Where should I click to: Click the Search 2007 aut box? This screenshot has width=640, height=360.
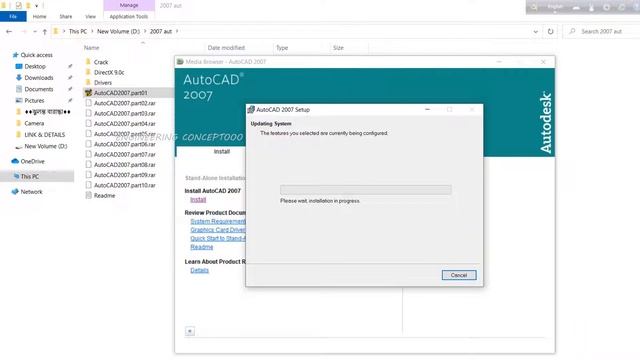pos(602,31)
